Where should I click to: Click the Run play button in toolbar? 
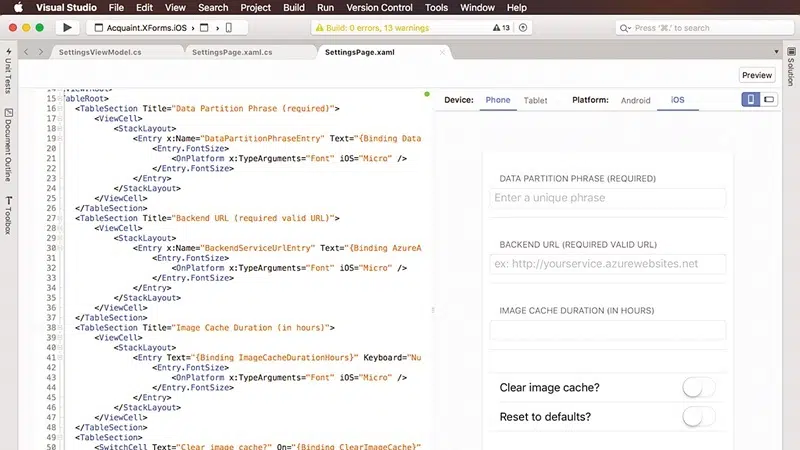[67, 28]
